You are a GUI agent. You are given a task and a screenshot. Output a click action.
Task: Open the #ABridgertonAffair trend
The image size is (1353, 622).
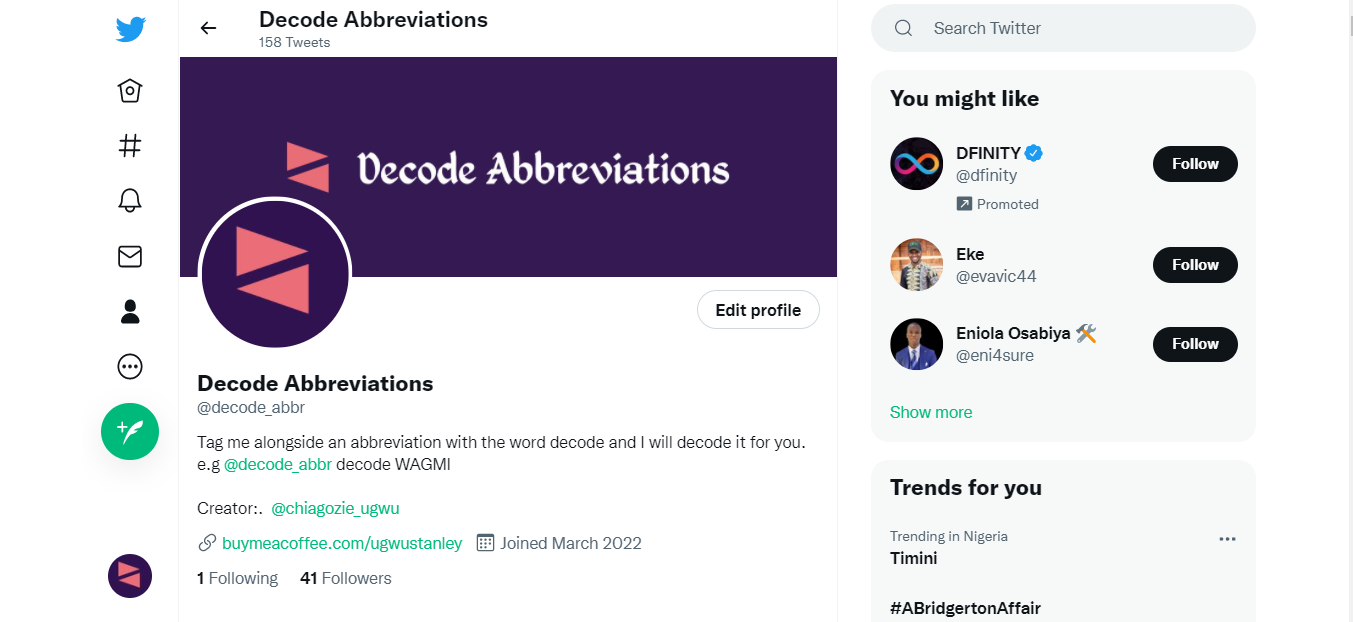965,608
